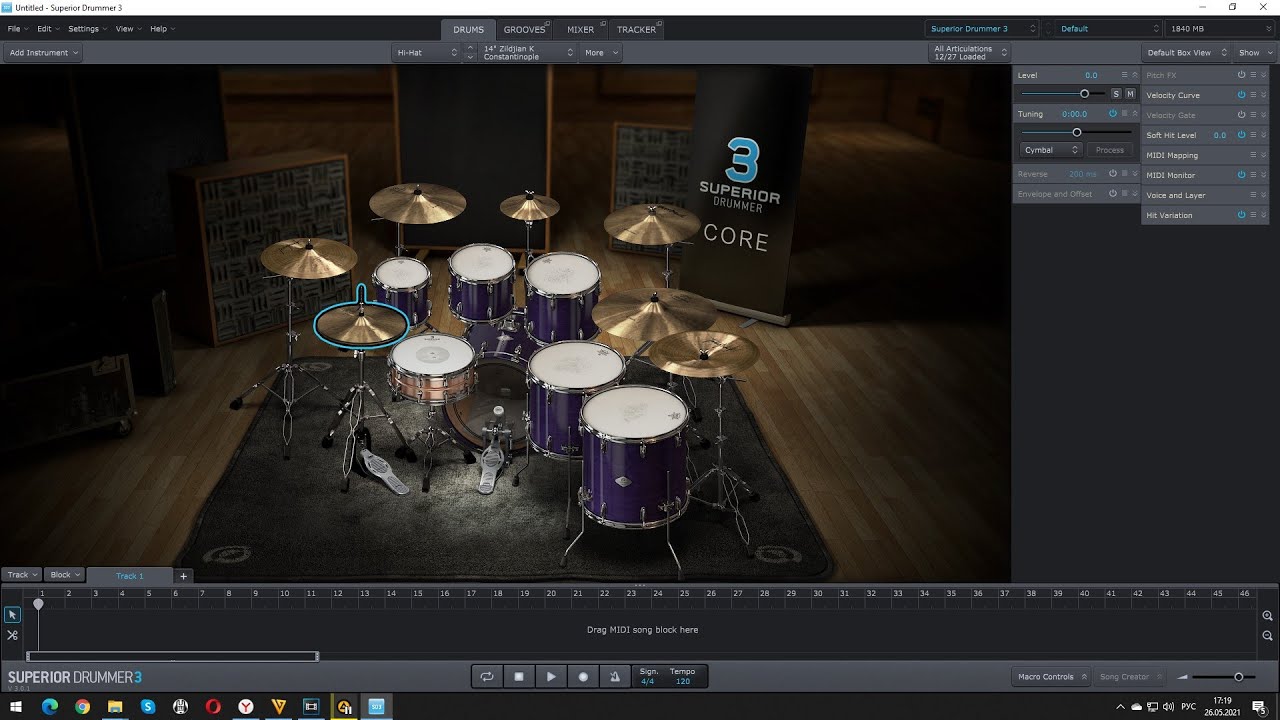Open the All Articulations dropdown
This screenshot has height=720, width=1280.
pos(969,53)
